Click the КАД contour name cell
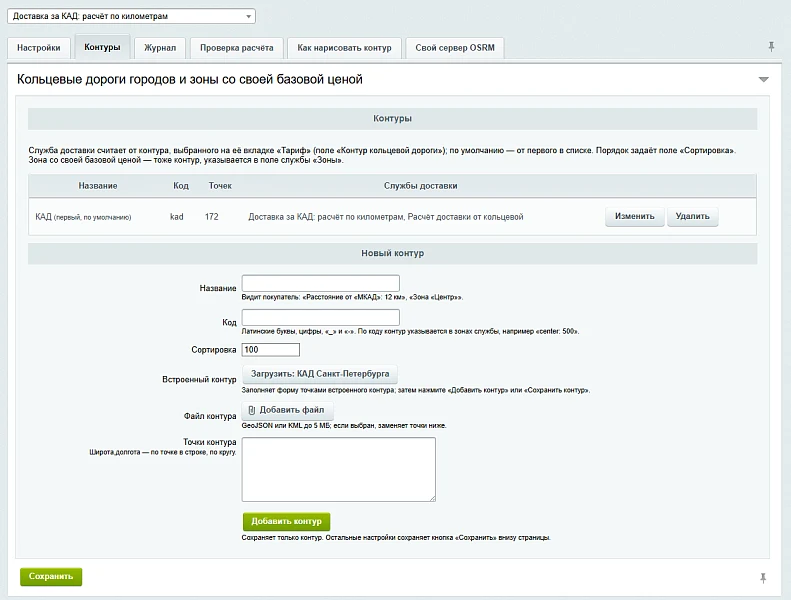Viewport: 791px width, 600px height. tap(83, 217)
